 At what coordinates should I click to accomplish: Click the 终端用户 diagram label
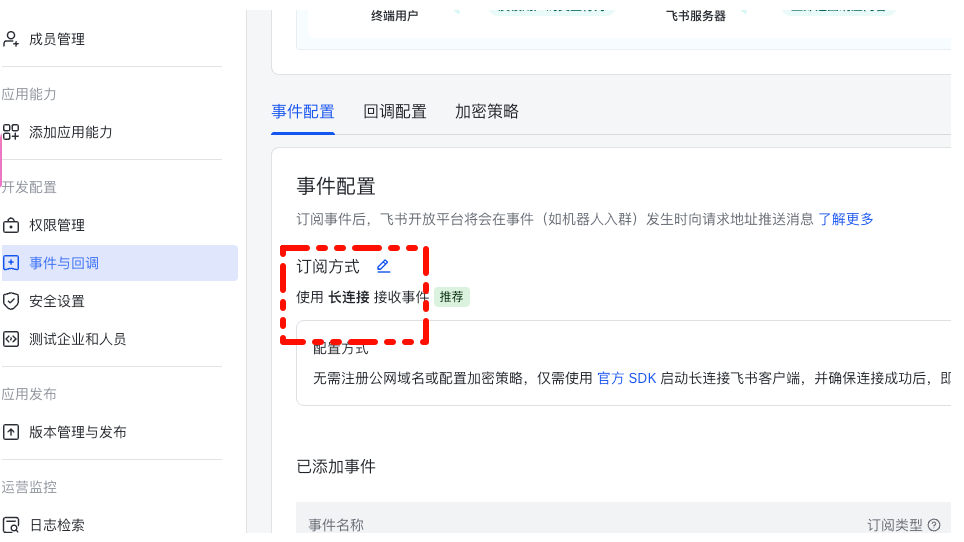click(394, 15)
